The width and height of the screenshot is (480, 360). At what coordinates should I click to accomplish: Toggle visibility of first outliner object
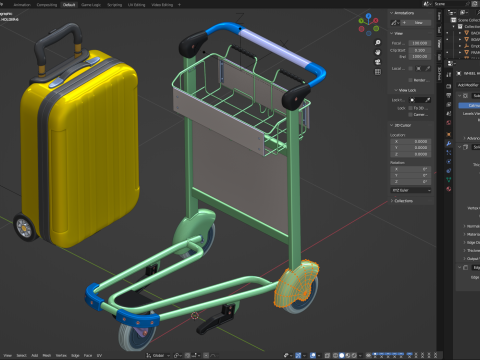pyautogui.click(x=447, y=33)
